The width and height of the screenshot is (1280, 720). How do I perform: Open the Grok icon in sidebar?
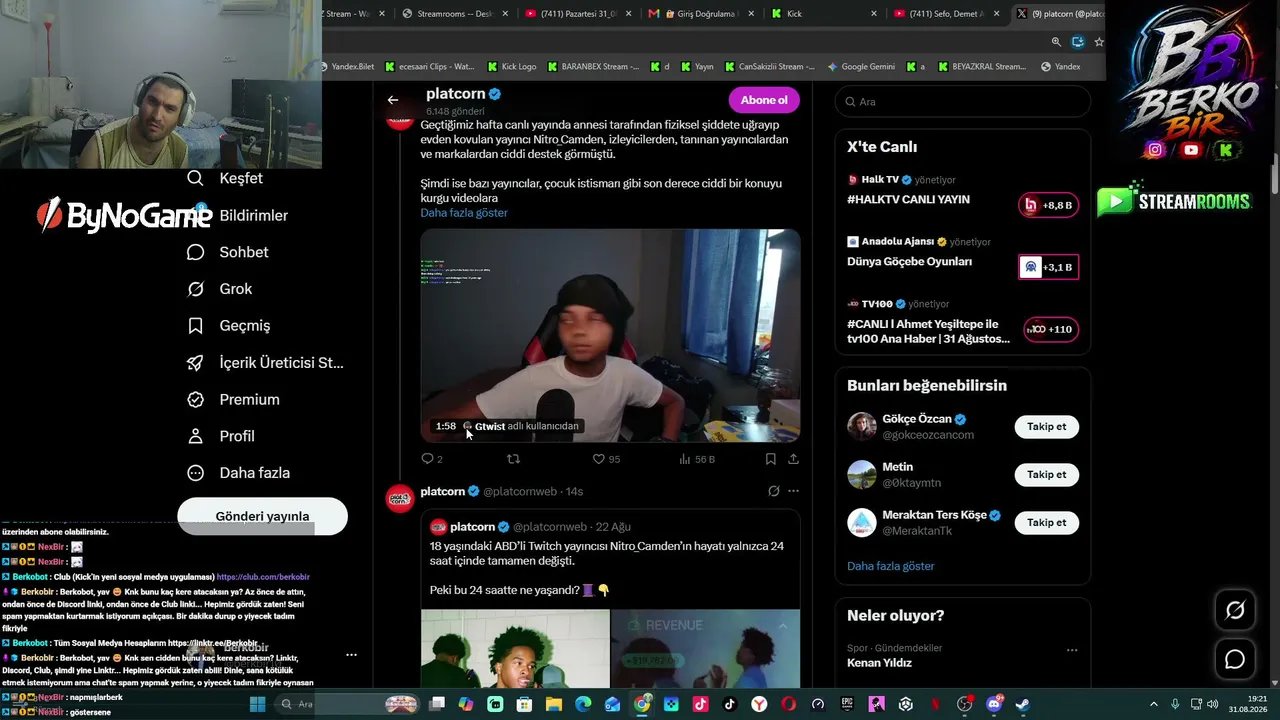pos(196,289)
